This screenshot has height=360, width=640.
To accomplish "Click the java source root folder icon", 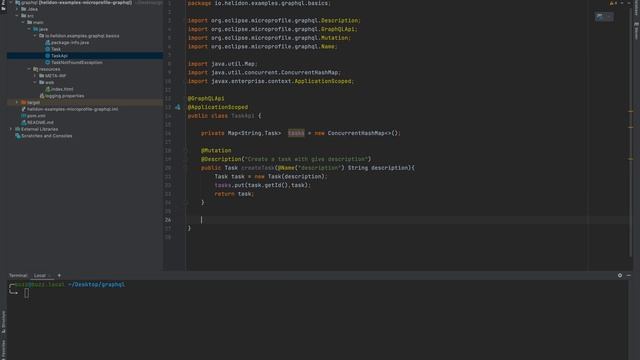I will pyautogui.click(x=36, y=29).
